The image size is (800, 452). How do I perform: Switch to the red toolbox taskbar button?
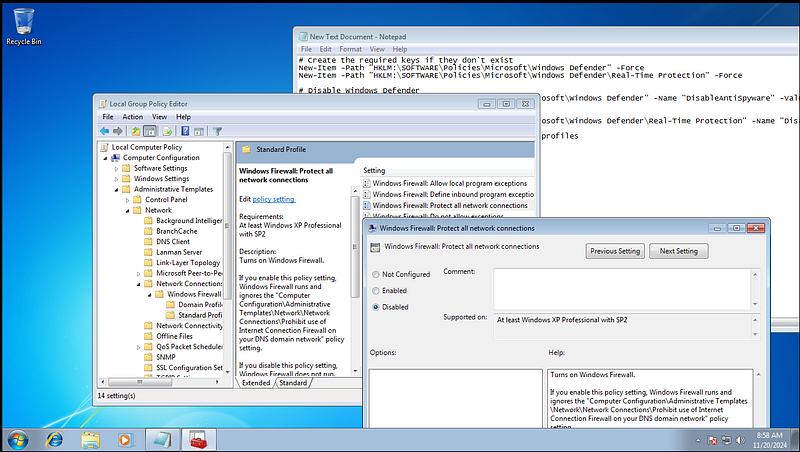[x=199, y=439]
